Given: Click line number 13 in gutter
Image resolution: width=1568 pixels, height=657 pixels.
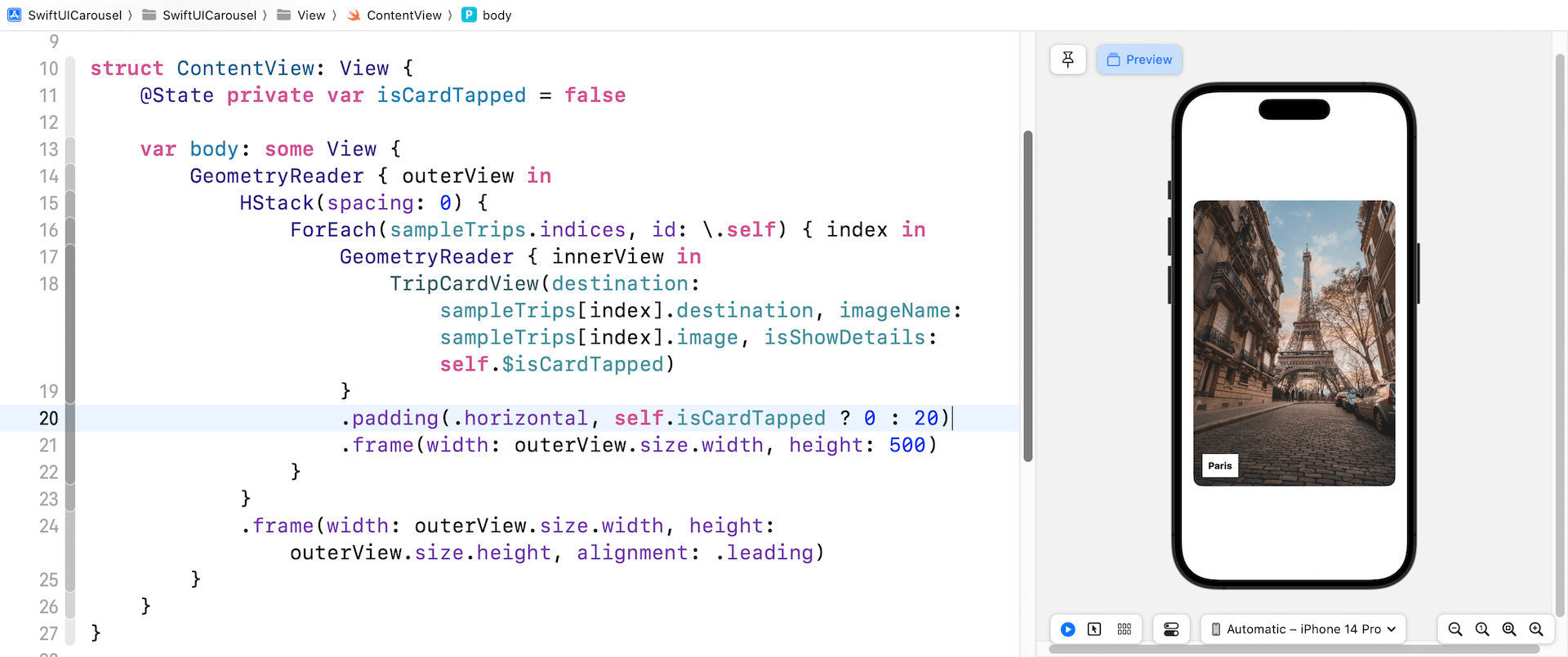Looking at the screenshot, I should (48, 149).
